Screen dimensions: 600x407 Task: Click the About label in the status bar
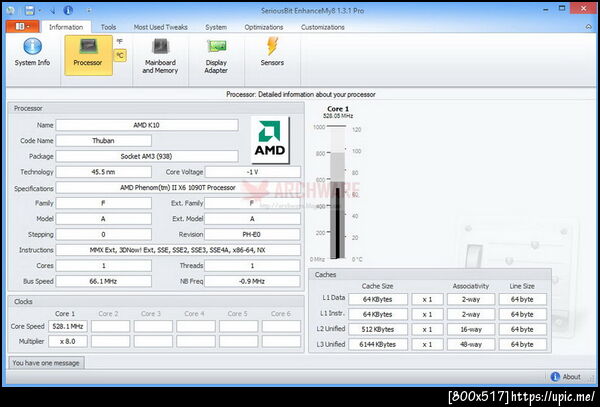coord(571,377)
